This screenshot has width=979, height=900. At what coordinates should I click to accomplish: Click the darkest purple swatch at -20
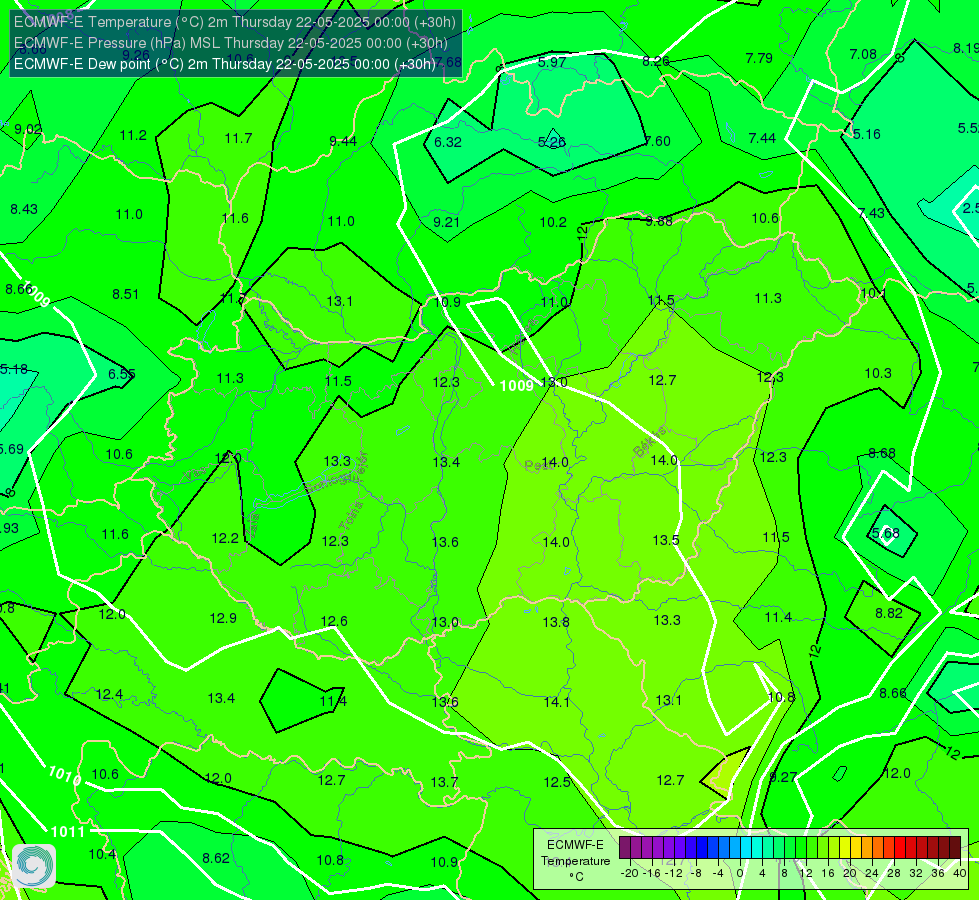coord(625,848)
